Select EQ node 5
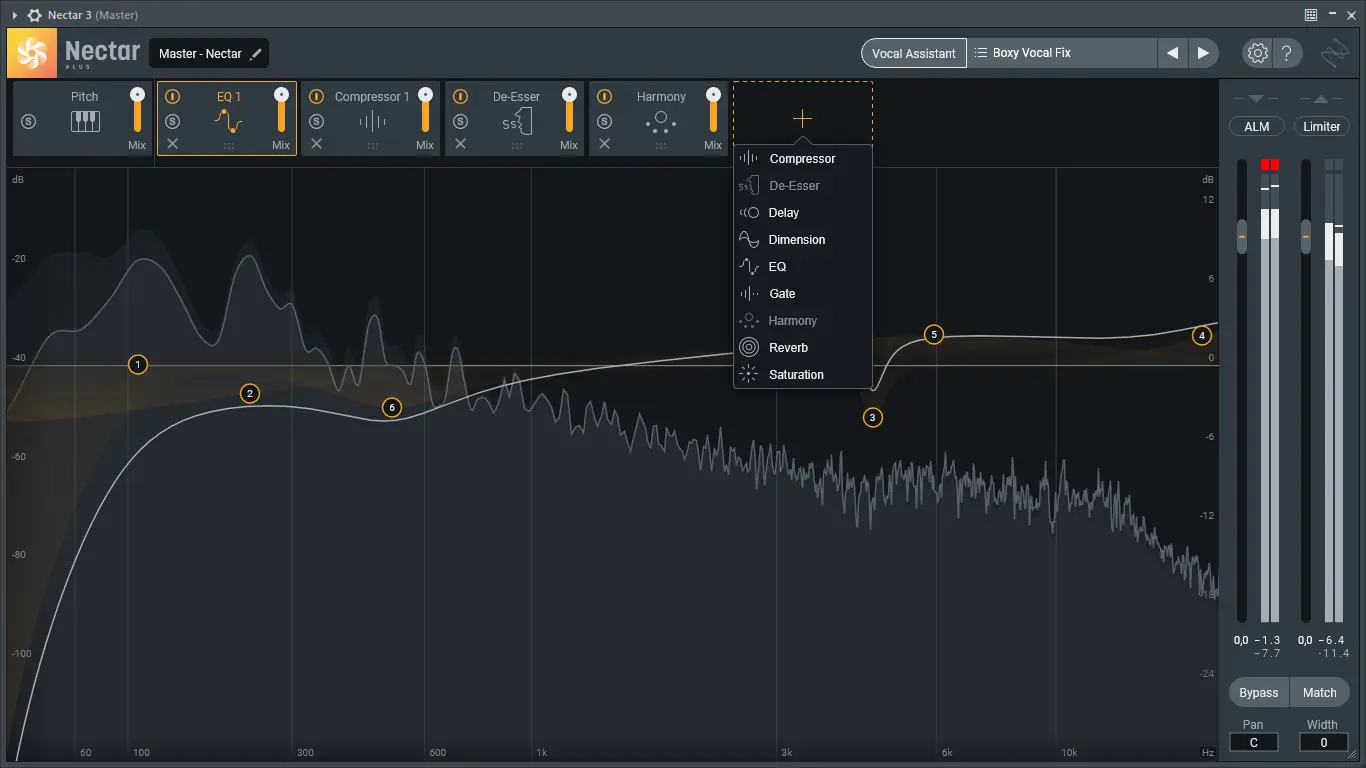This screenshot has width=1366, height=768. [x=934, y=334]
